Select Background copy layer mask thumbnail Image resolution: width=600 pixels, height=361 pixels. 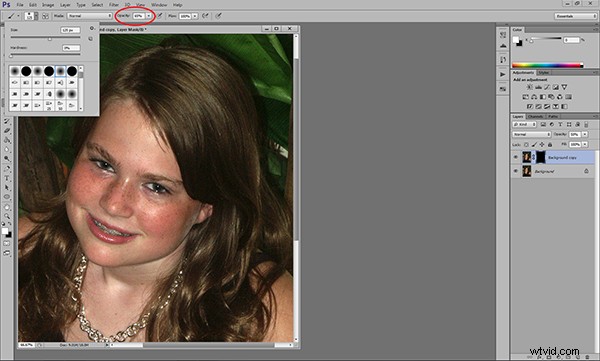pos(541,157)
